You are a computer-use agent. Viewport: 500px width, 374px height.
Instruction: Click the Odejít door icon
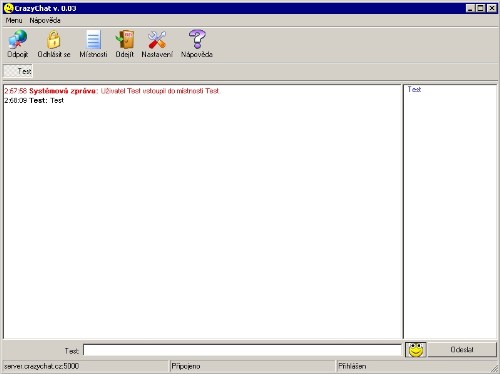125,39
